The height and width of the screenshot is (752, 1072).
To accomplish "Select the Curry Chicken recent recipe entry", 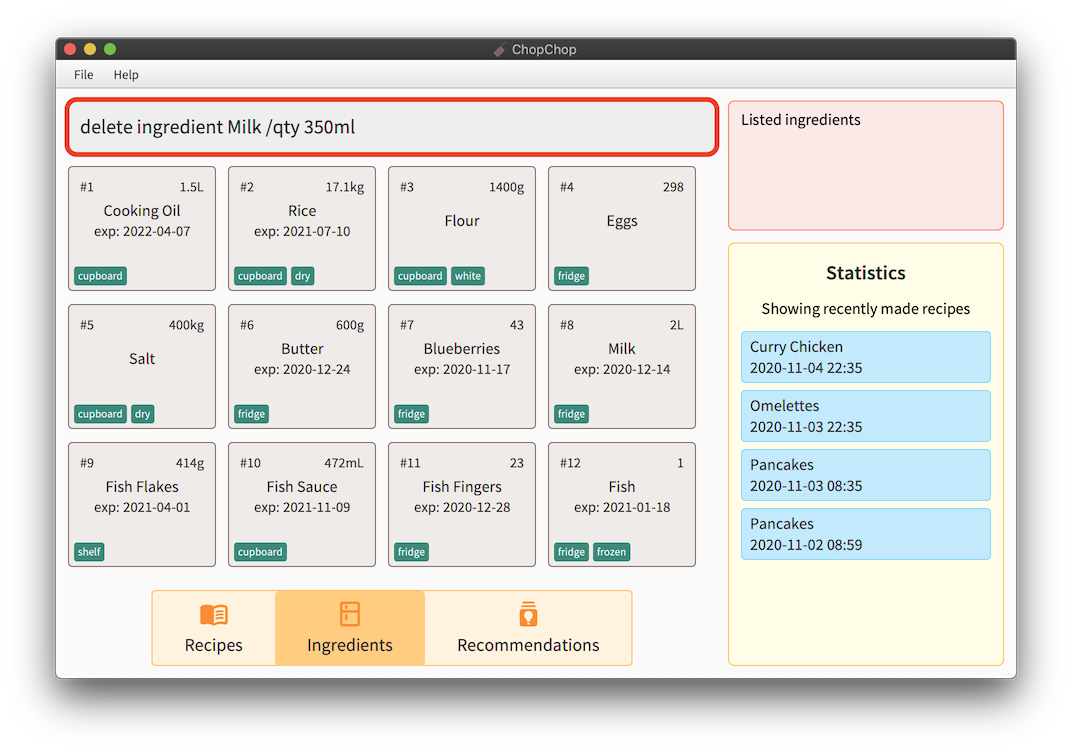I will [x=866, y=357].
